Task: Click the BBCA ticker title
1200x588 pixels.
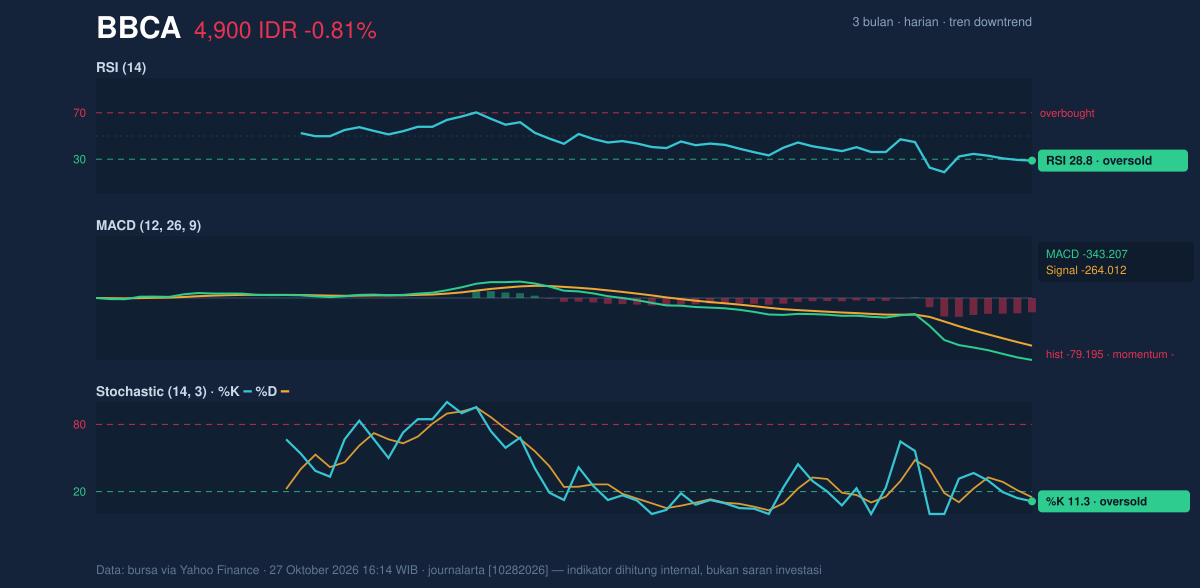Action: click(x=138, y=29)
